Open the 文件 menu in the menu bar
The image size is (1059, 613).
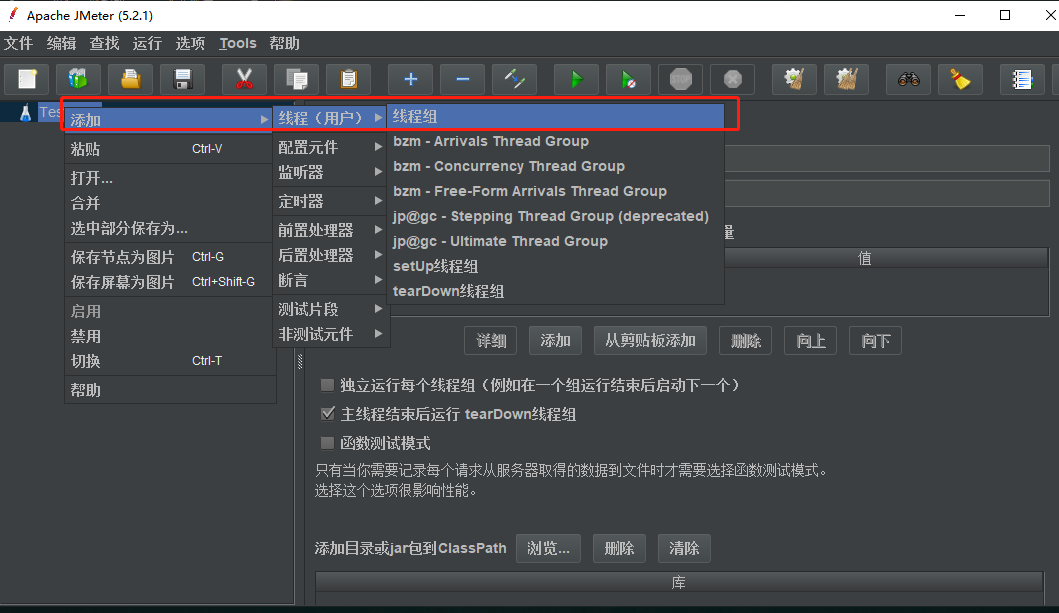[x=18, y=43]
